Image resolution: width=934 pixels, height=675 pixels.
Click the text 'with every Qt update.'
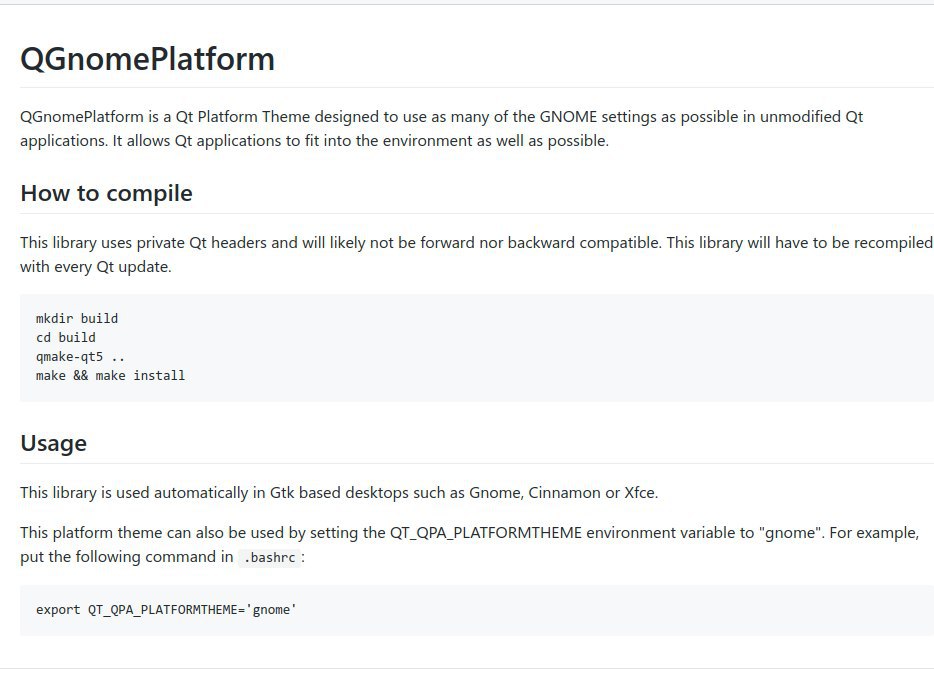(96, 267)
